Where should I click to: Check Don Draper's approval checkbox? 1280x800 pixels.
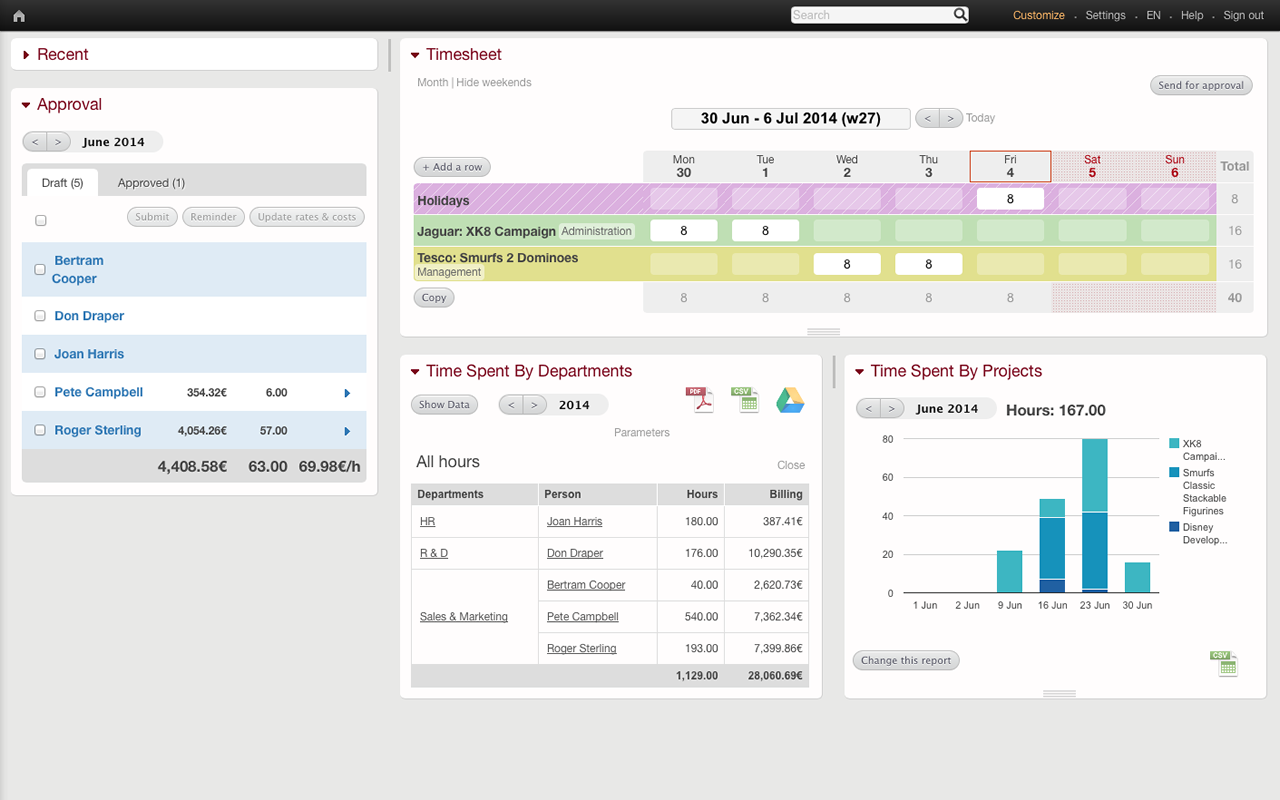(39, 315)
